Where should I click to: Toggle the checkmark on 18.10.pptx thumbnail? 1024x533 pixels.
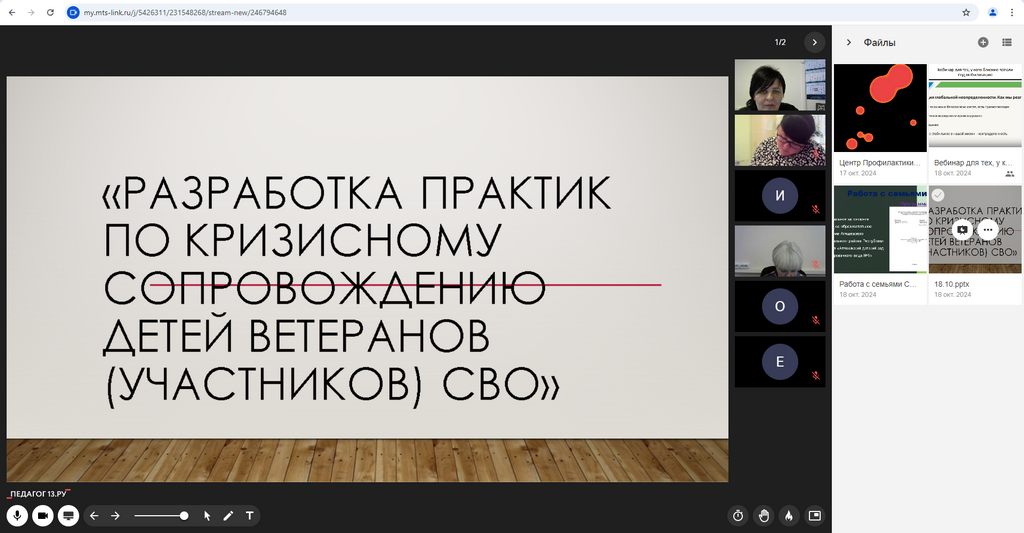[x=938, y=195]
